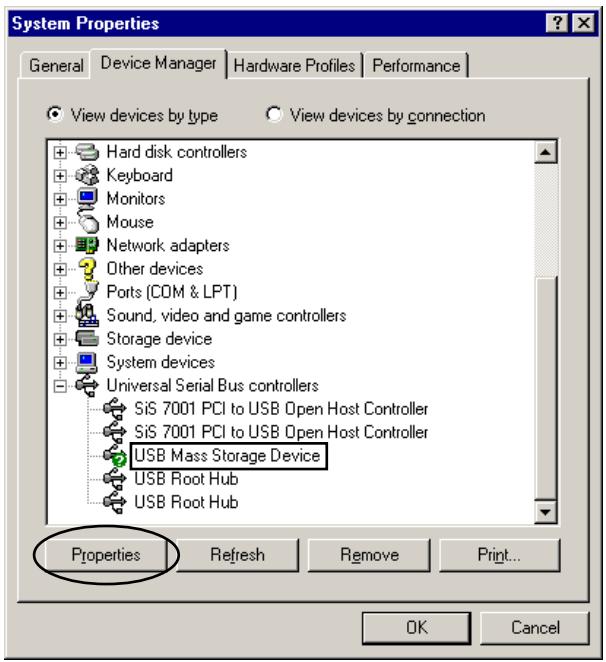Click the Refresh button
606x662 pixels.
pos(237,555)
